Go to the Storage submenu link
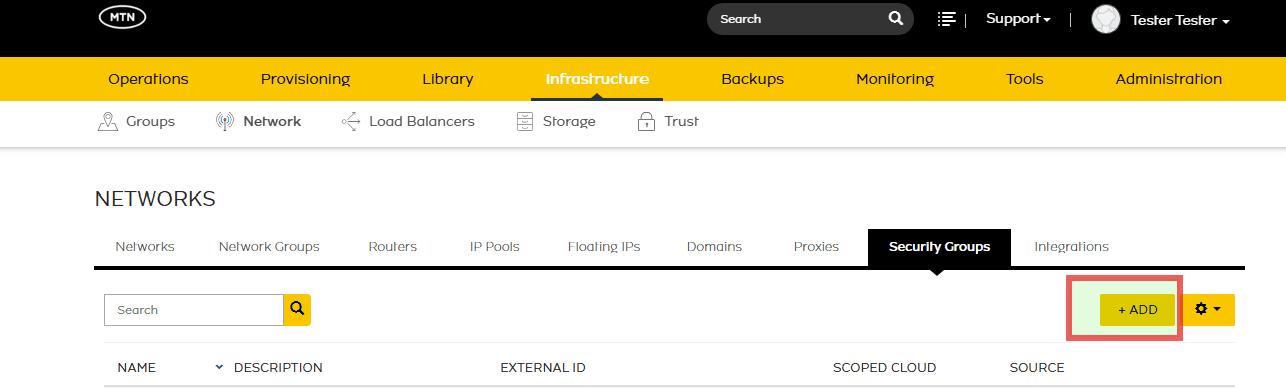This screenshot has height=388, width=1286. point(569,122)
